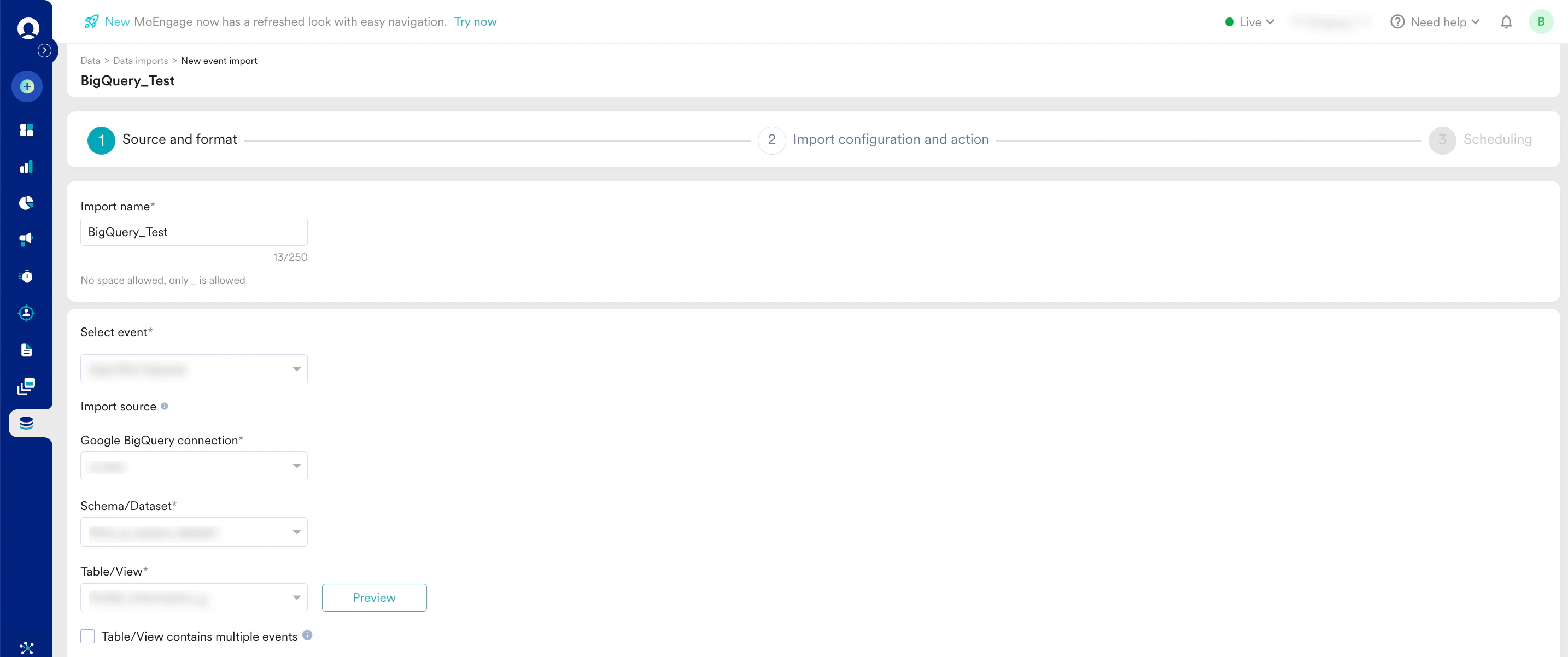Go to Import configuration and action step
This screenshot has height=657, width=1568.
pos(890,139)
